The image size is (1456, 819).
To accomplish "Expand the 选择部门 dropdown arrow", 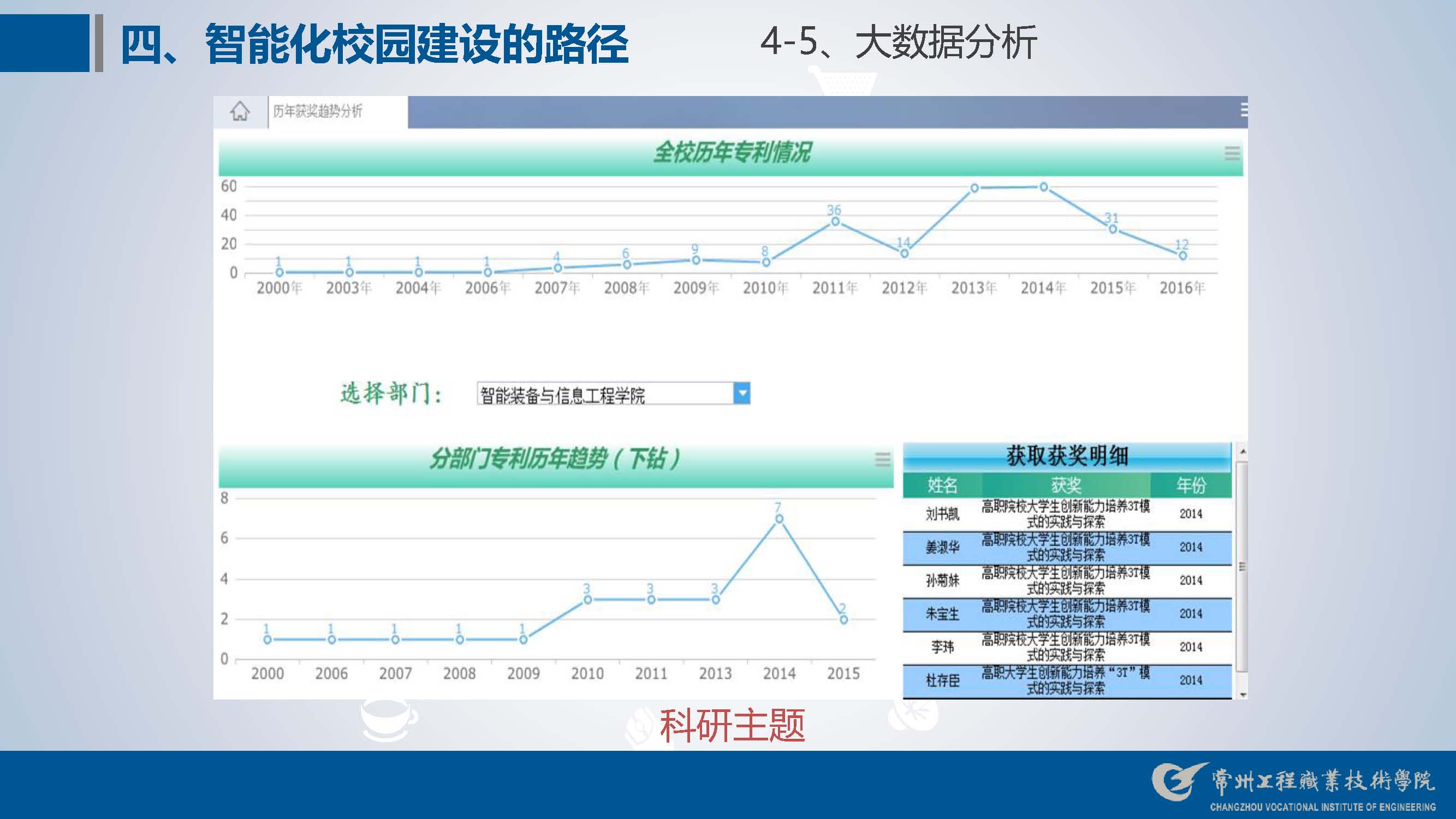I will (741, 393).
